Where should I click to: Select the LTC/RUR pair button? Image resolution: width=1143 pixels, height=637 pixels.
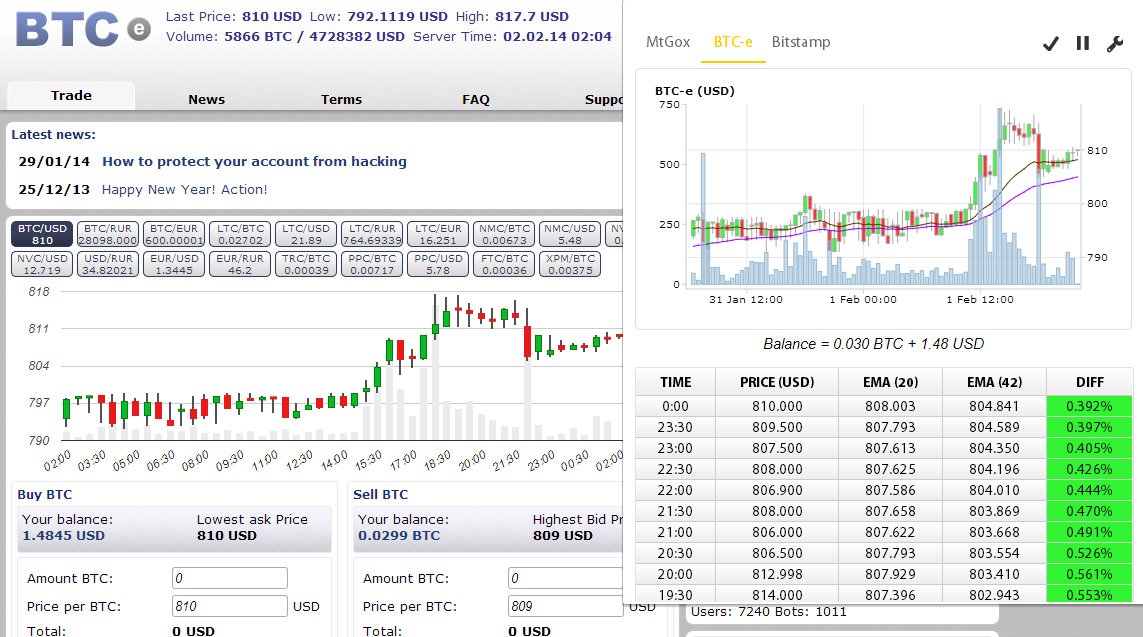(372, 234)
